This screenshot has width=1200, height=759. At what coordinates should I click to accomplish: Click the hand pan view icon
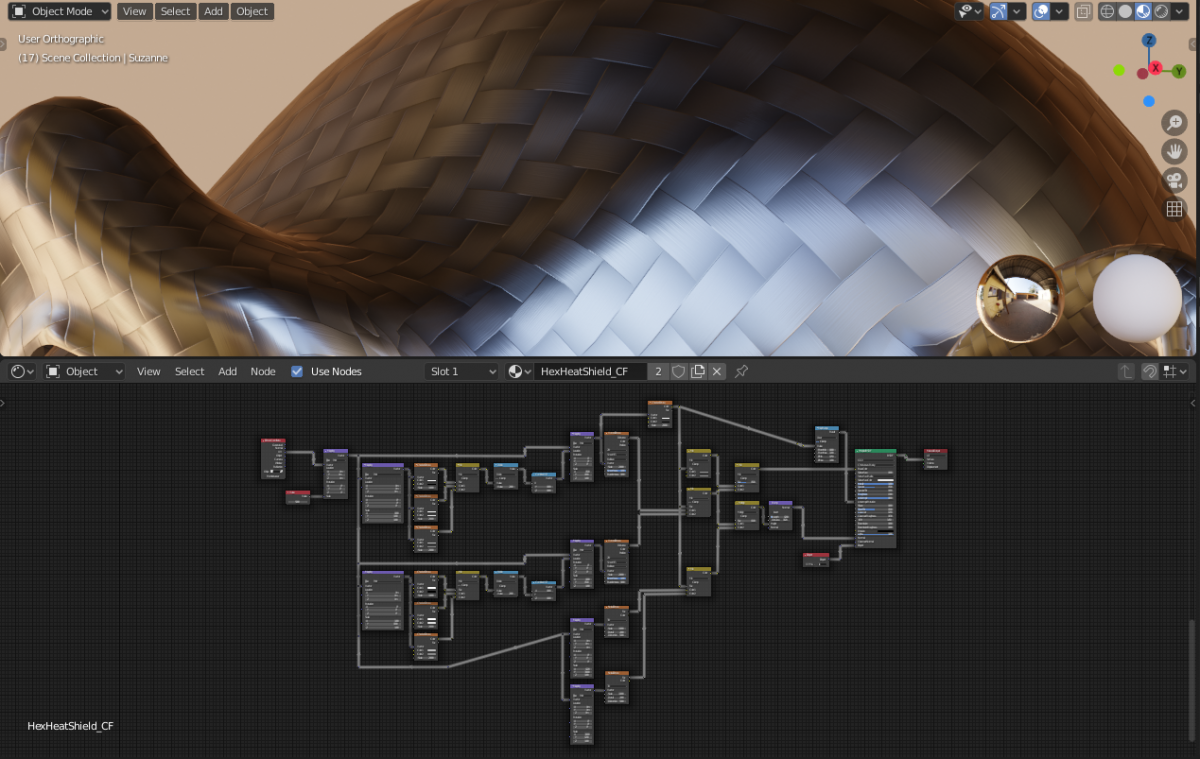coord(1174,152)
